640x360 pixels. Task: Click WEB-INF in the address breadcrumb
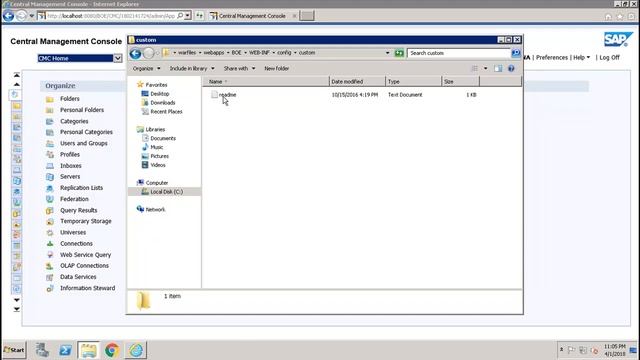click(x=259, y=53)
